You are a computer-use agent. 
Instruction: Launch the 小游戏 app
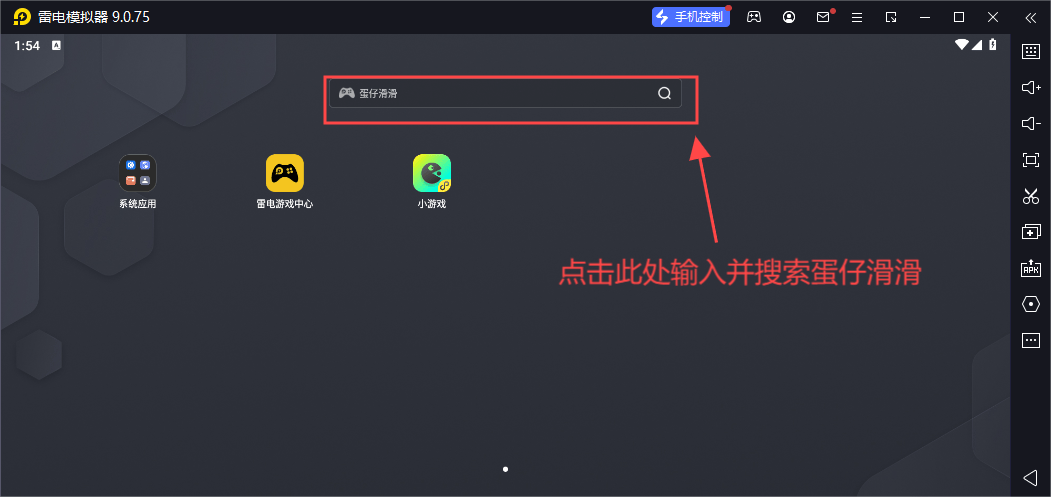(x=432, y=182)
